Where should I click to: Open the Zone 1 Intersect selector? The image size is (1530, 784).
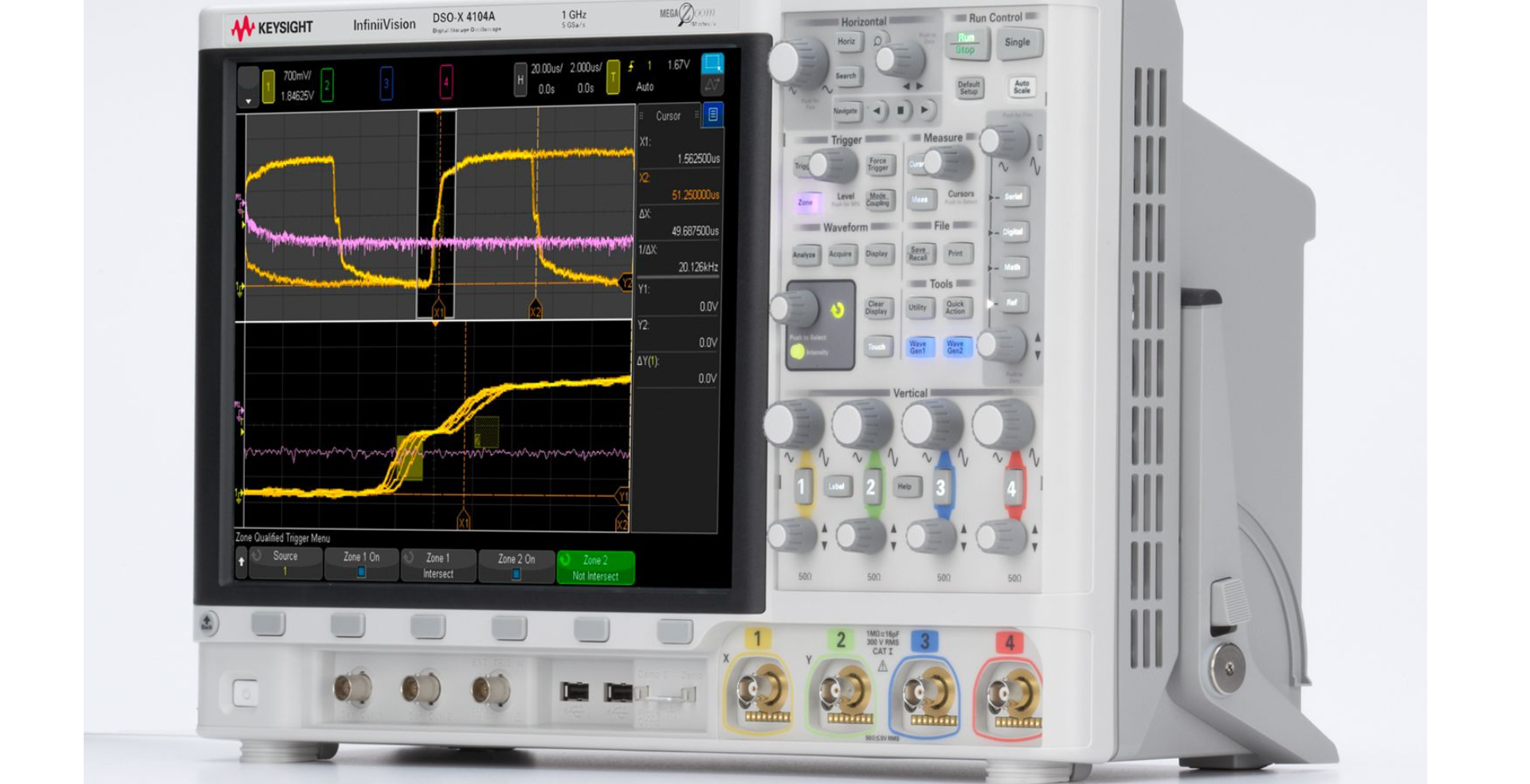click(x=439, y=566)
